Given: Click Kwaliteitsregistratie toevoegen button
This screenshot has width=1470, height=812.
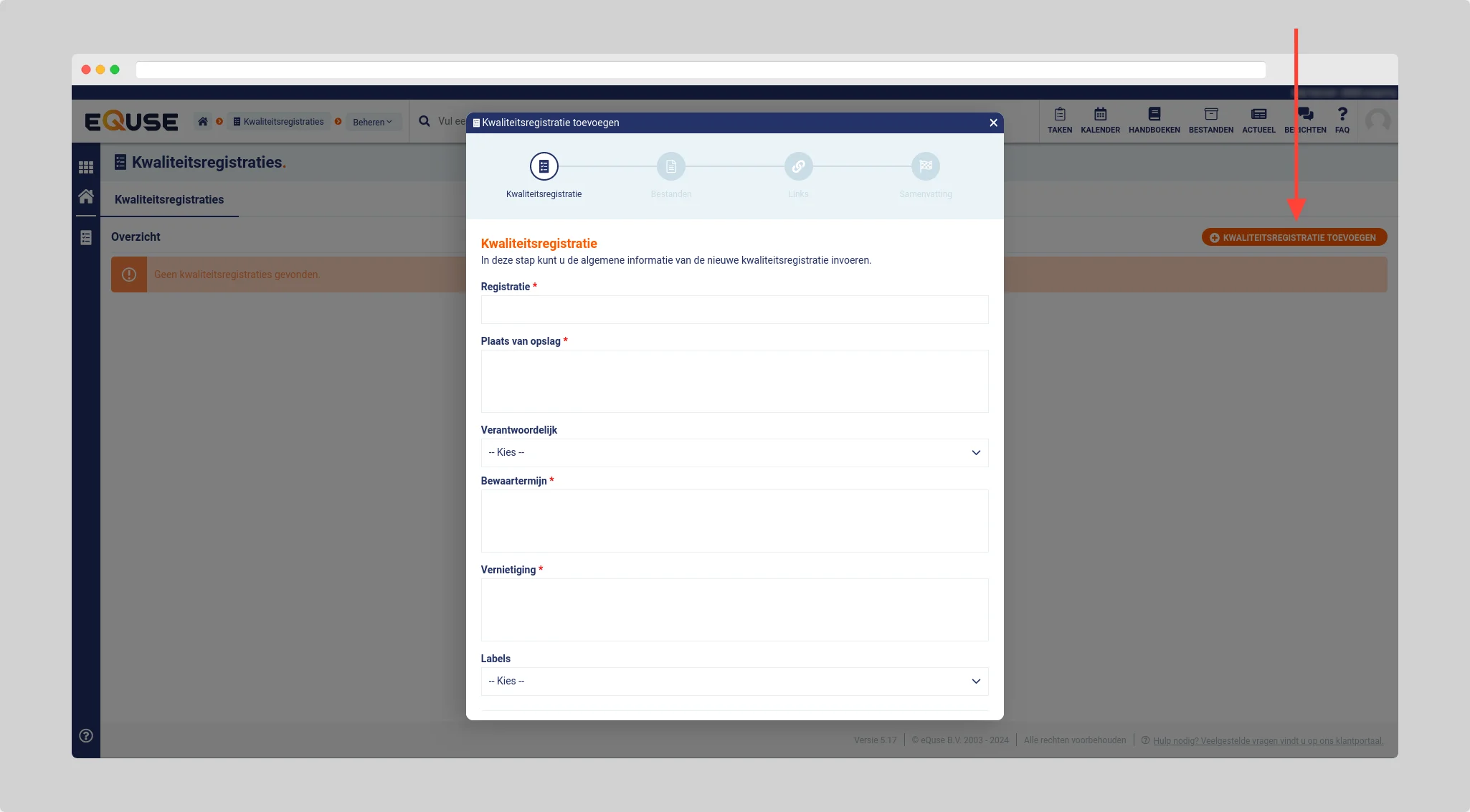Looking at the screenshot, I should tap(1294, 237).
